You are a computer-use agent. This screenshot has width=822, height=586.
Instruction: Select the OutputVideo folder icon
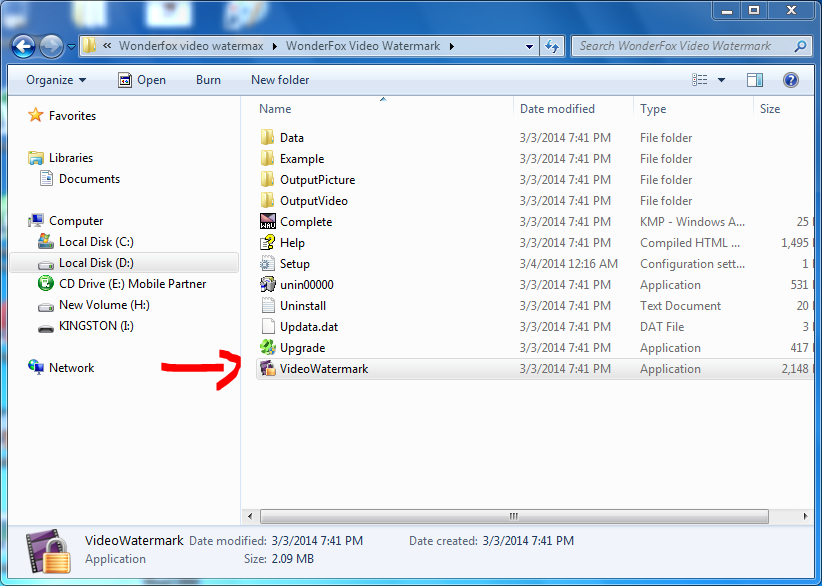pos(267,200)
